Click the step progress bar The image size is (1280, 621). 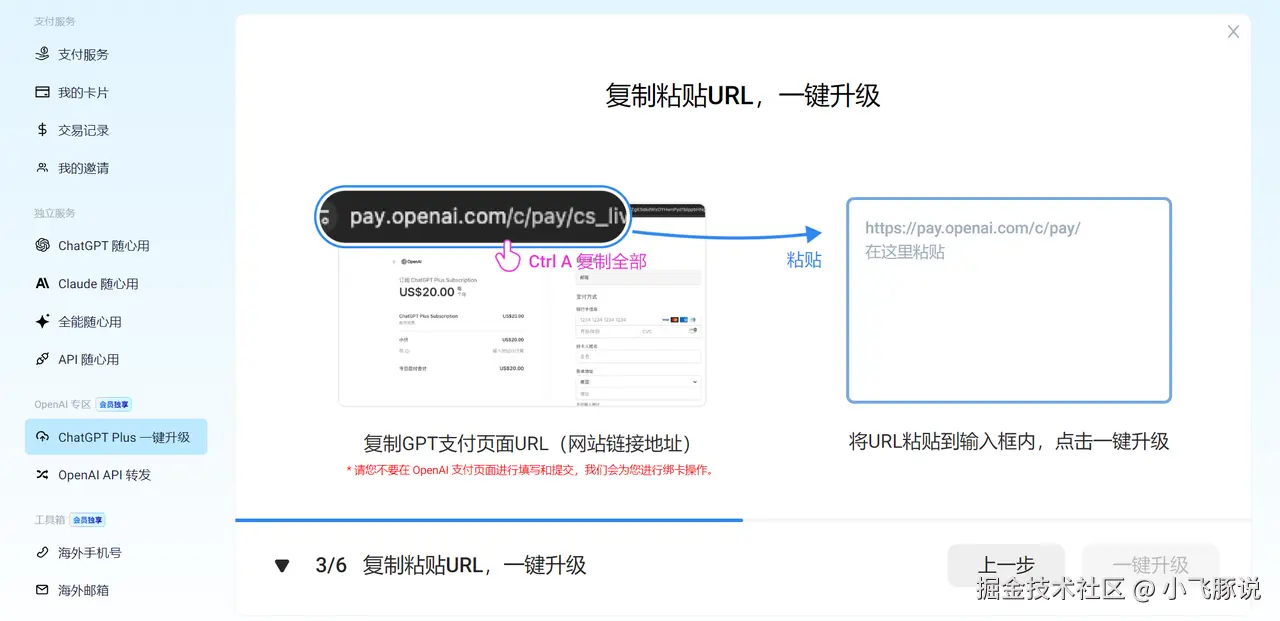point(743,520)
